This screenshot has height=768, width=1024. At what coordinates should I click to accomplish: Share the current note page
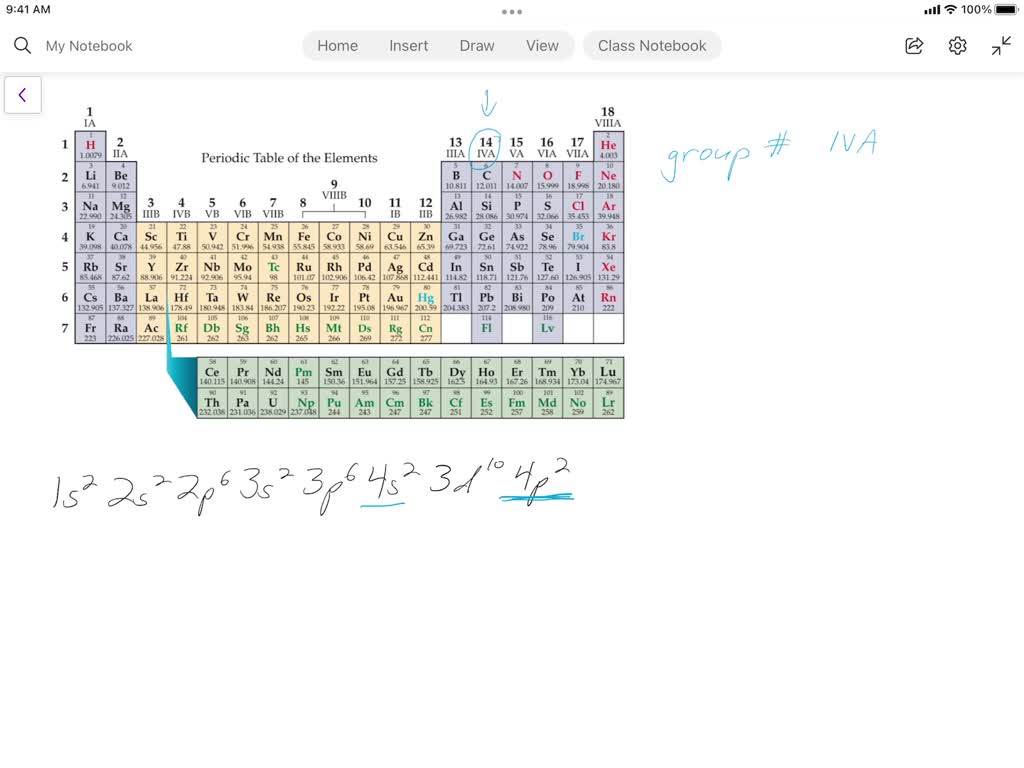tap(913, 45)
